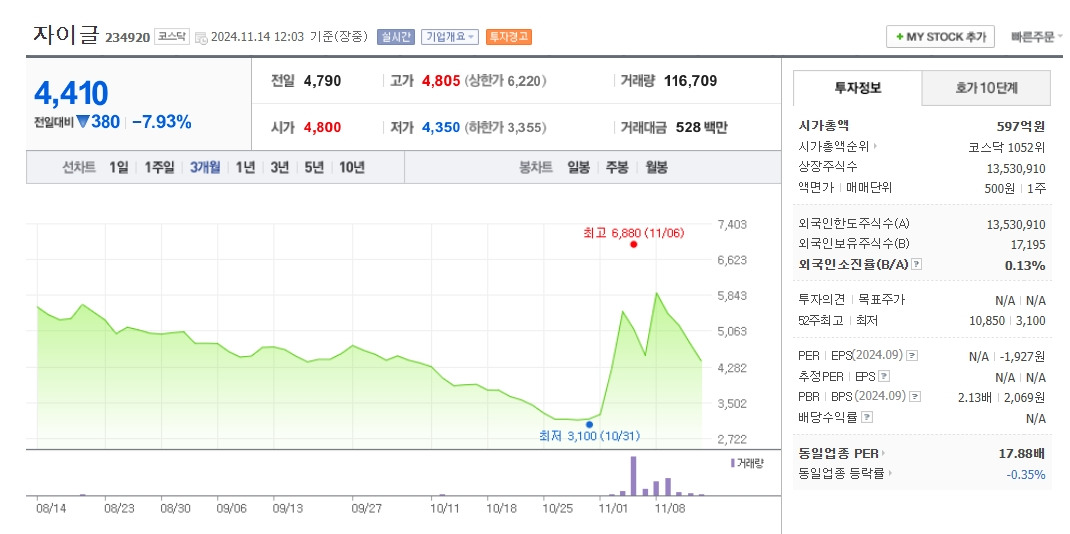This screenshot has width=1070, height=534.
Task: Show the 월봉 candlestick chart
Action: coord(656,168)
